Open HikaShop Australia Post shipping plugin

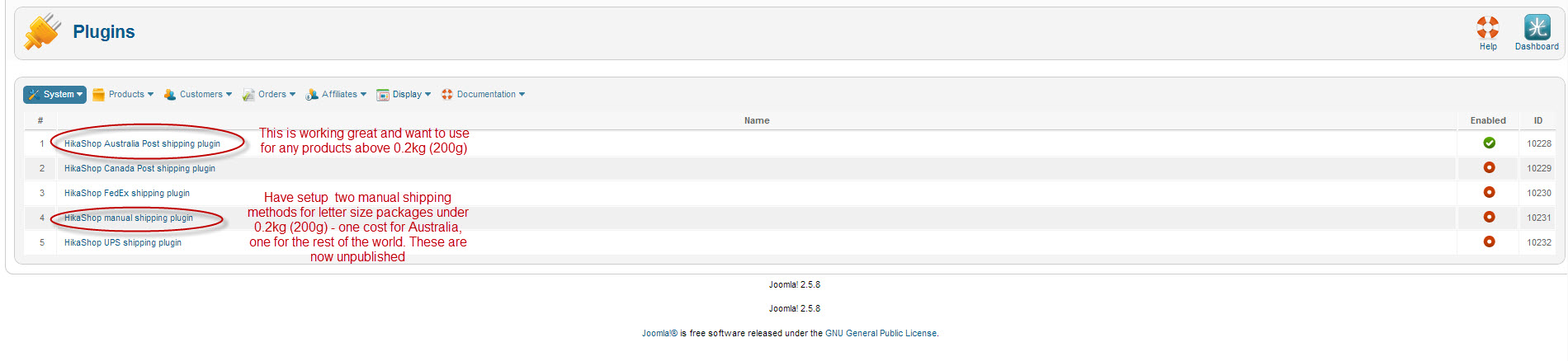click(x=142, y=144)
